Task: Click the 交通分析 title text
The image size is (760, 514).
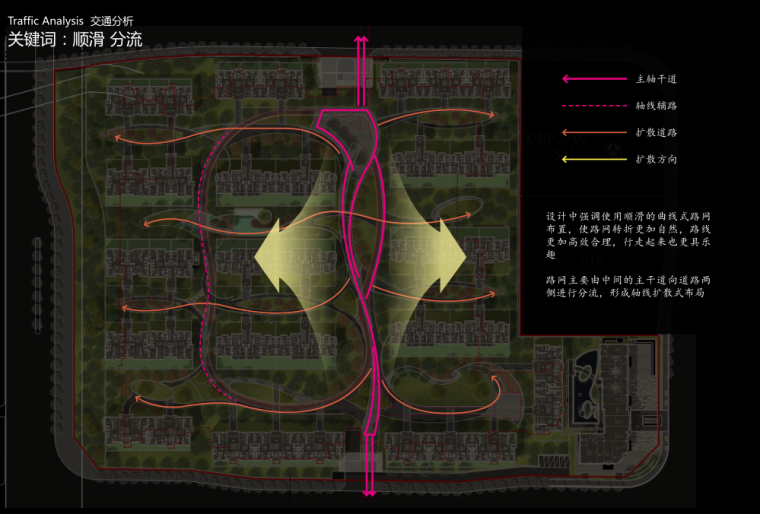Action: coord(111,20)
